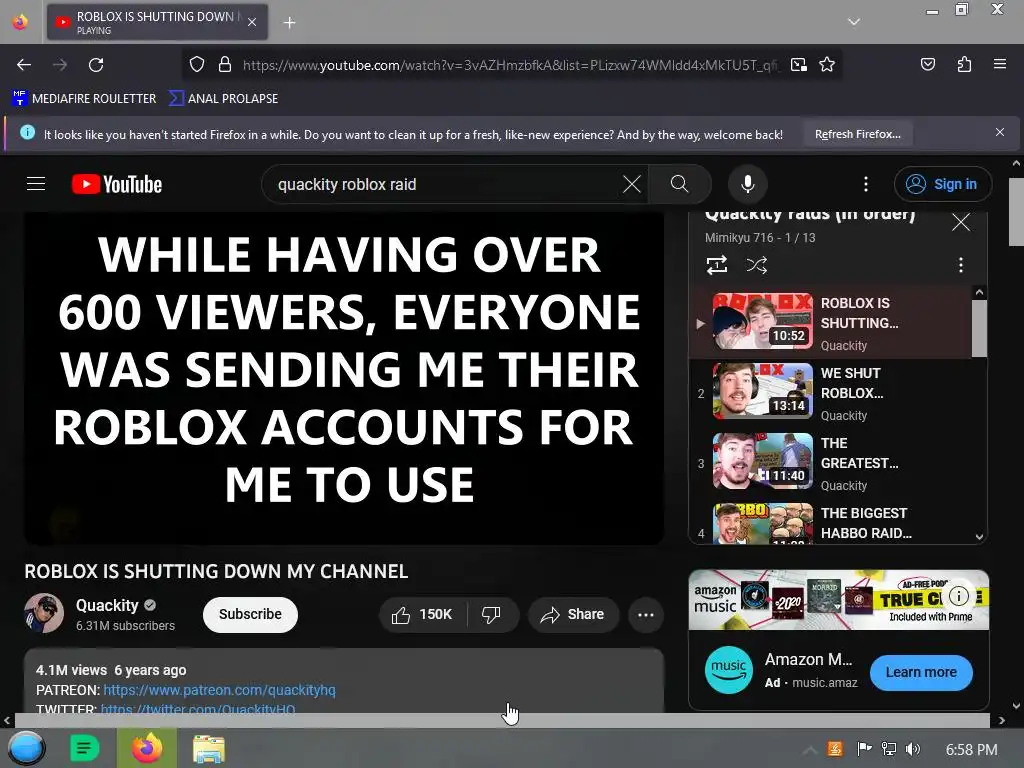Open more actions ellipsis under video
Screen dimensions: 1024x768
(646, 615)
